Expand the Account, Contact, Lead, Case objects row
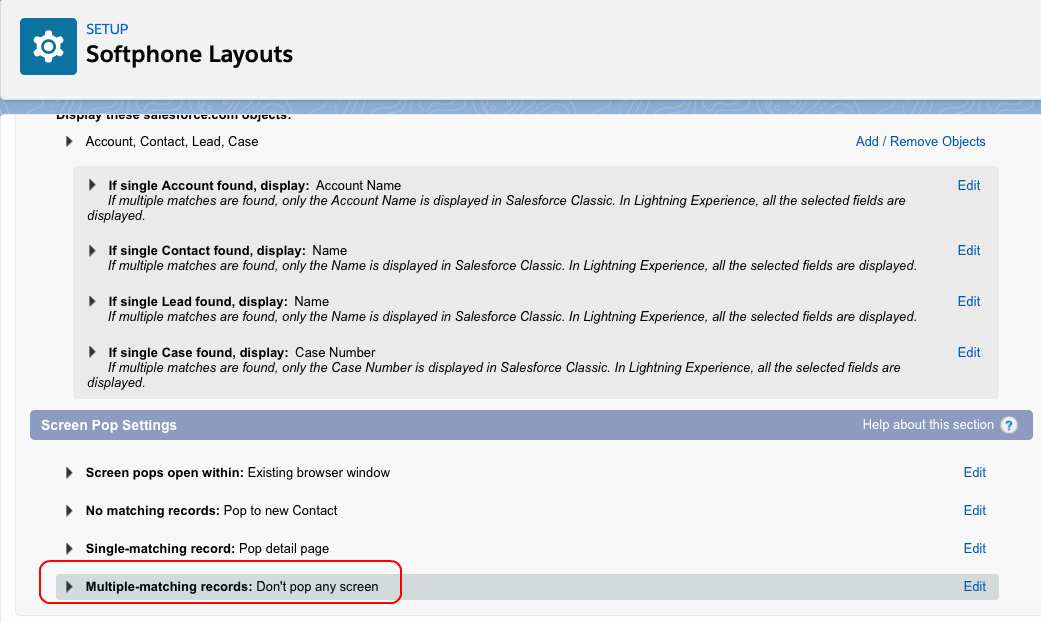Image resolution: width=1041 pixels, height=622 pixels. [x=69, y=141]
